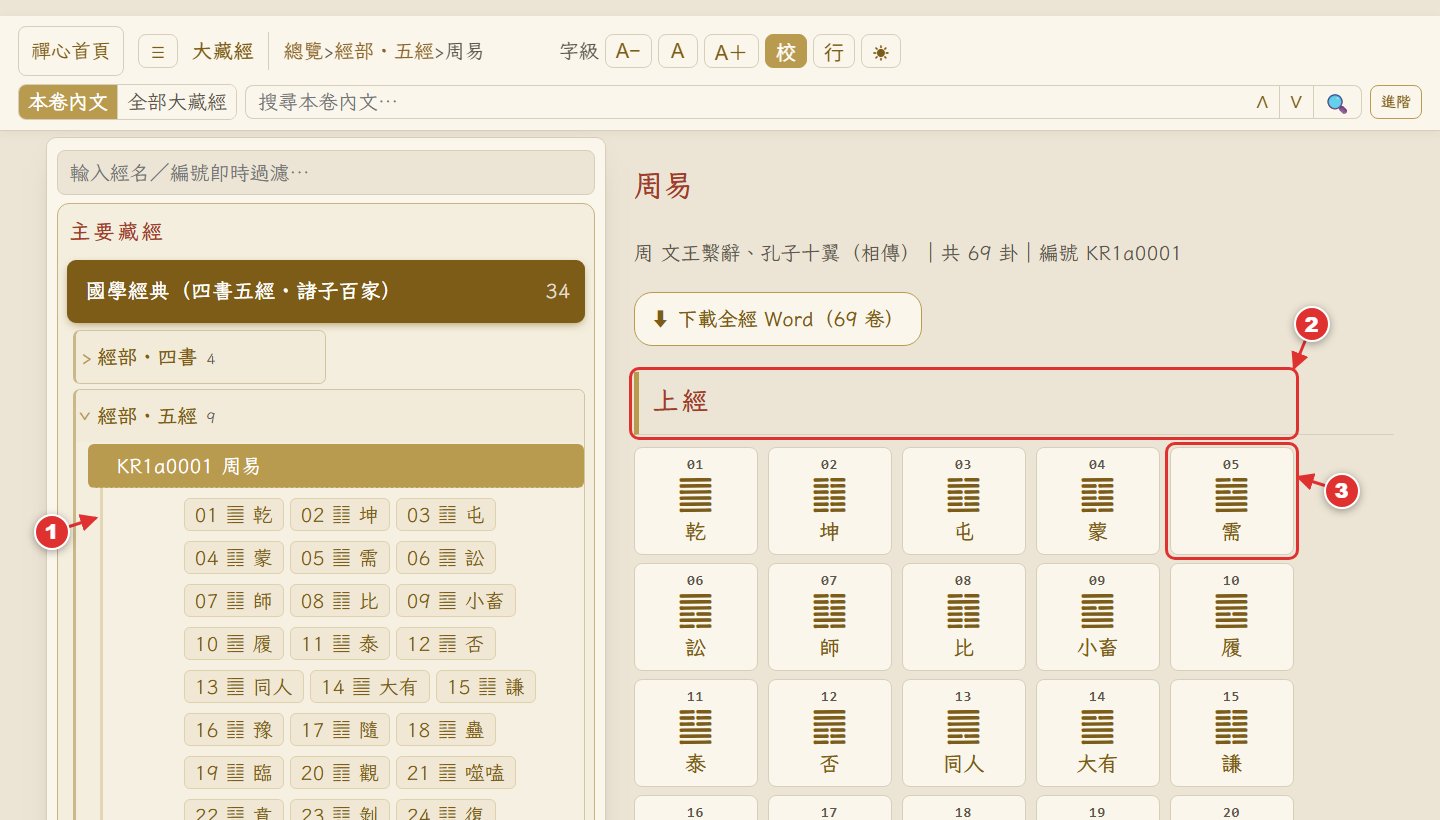Open hexagram card 08 比
1440x820 pixels.
(964, 617)
